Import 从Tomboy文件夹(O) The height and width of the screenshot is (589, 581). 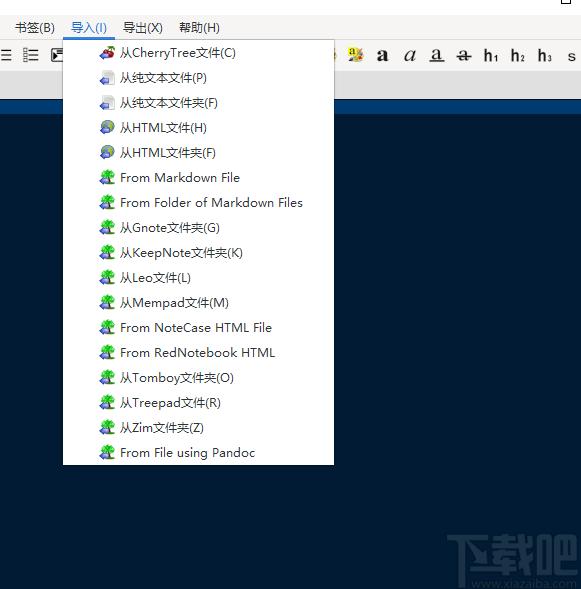198,378
